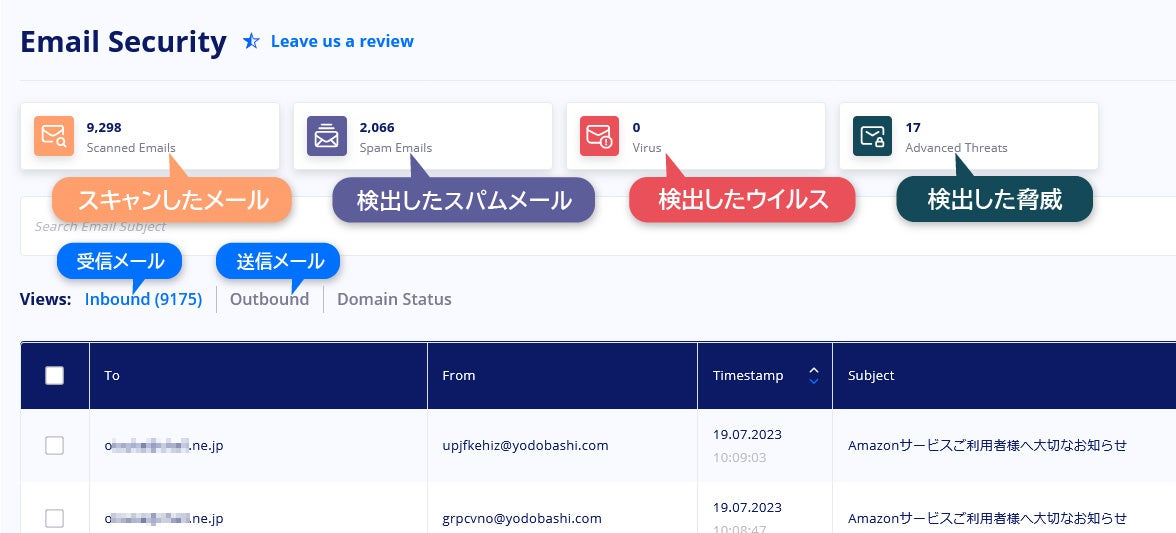Open the Amazon subject in the grpcvno row

point(987,518)
